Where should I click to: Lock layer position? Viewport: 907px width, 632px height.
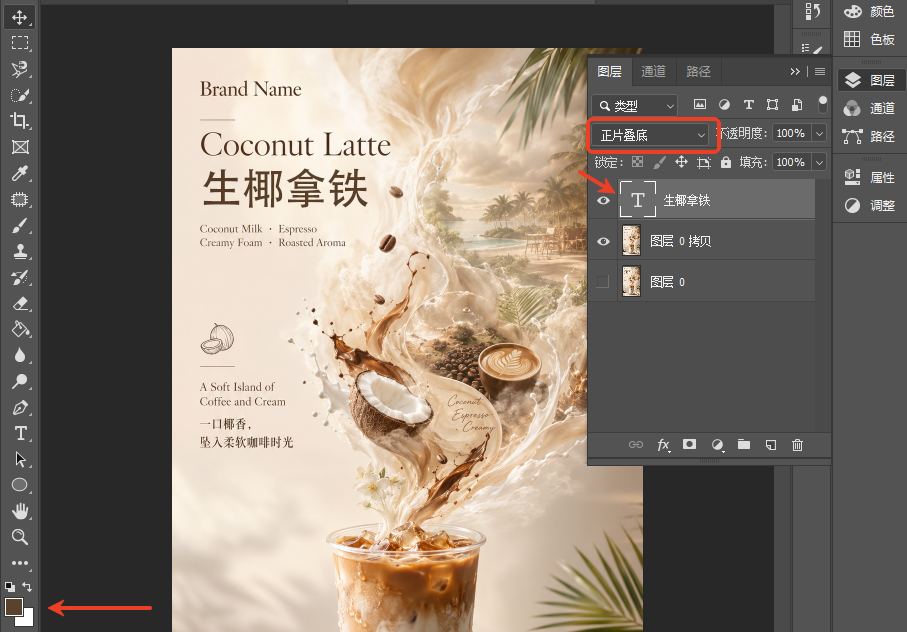[x=681, y=162]
